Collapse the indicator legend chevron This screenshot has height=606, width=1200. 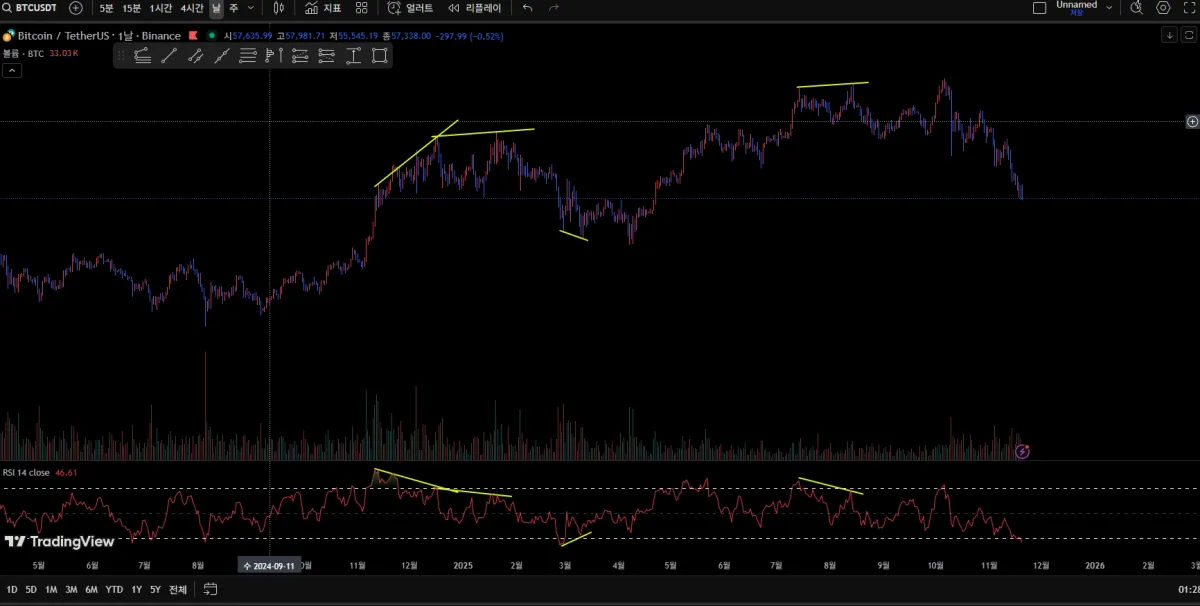12,71
